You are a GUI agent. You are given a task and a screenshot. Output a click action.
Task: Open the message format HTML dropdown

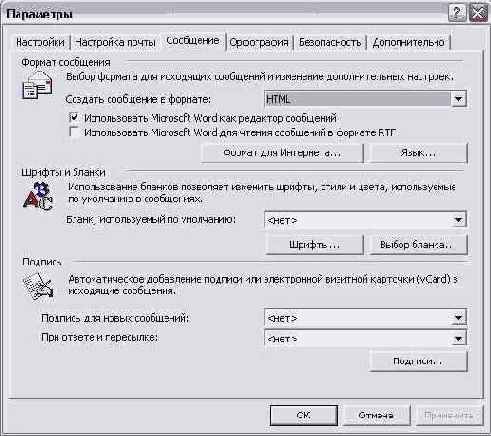pos(458,99)
